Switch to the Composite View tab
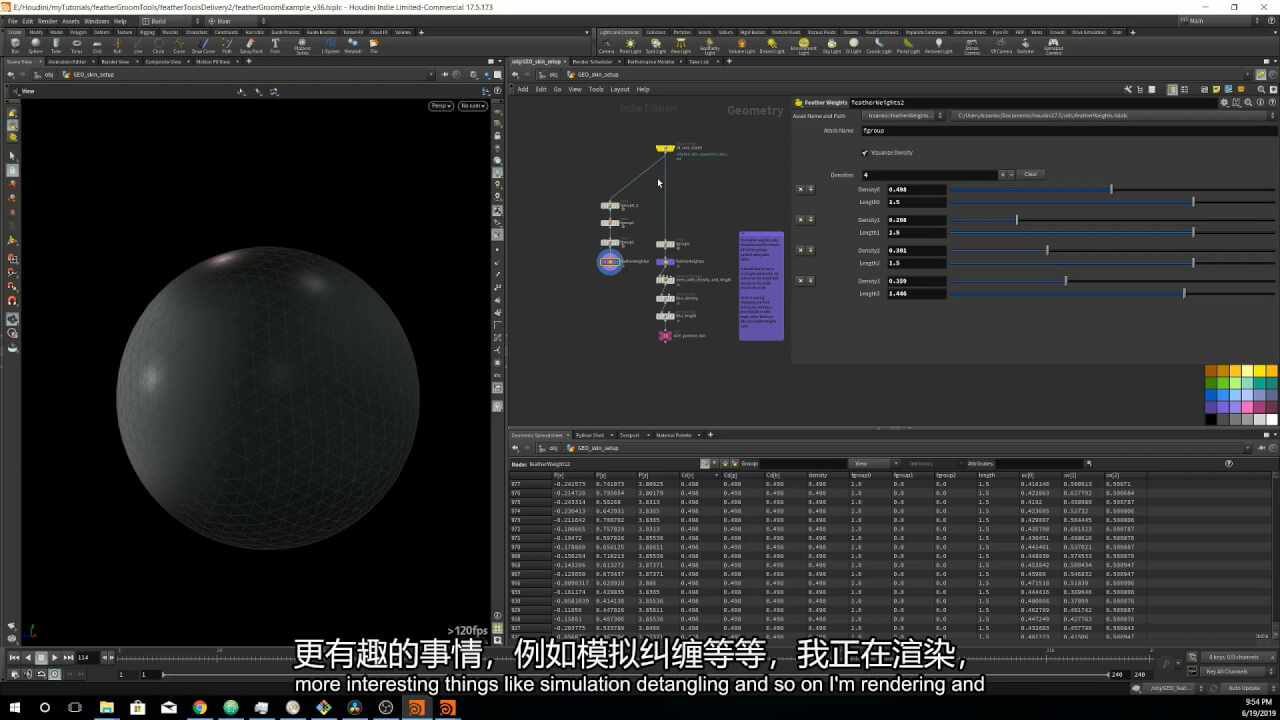The image size is (1280, 720). click(163, 61)
